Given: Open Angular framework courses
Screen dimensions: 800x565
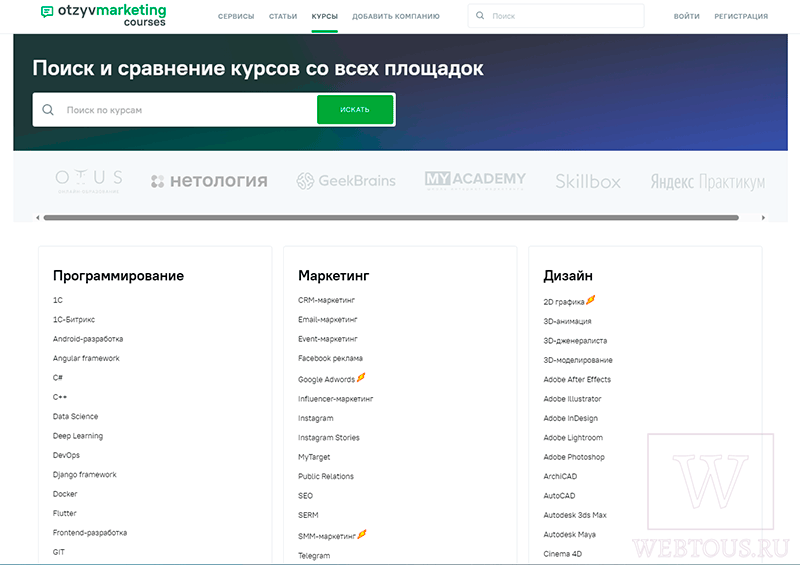Looking at the screenshot, I should click(86, 358).
